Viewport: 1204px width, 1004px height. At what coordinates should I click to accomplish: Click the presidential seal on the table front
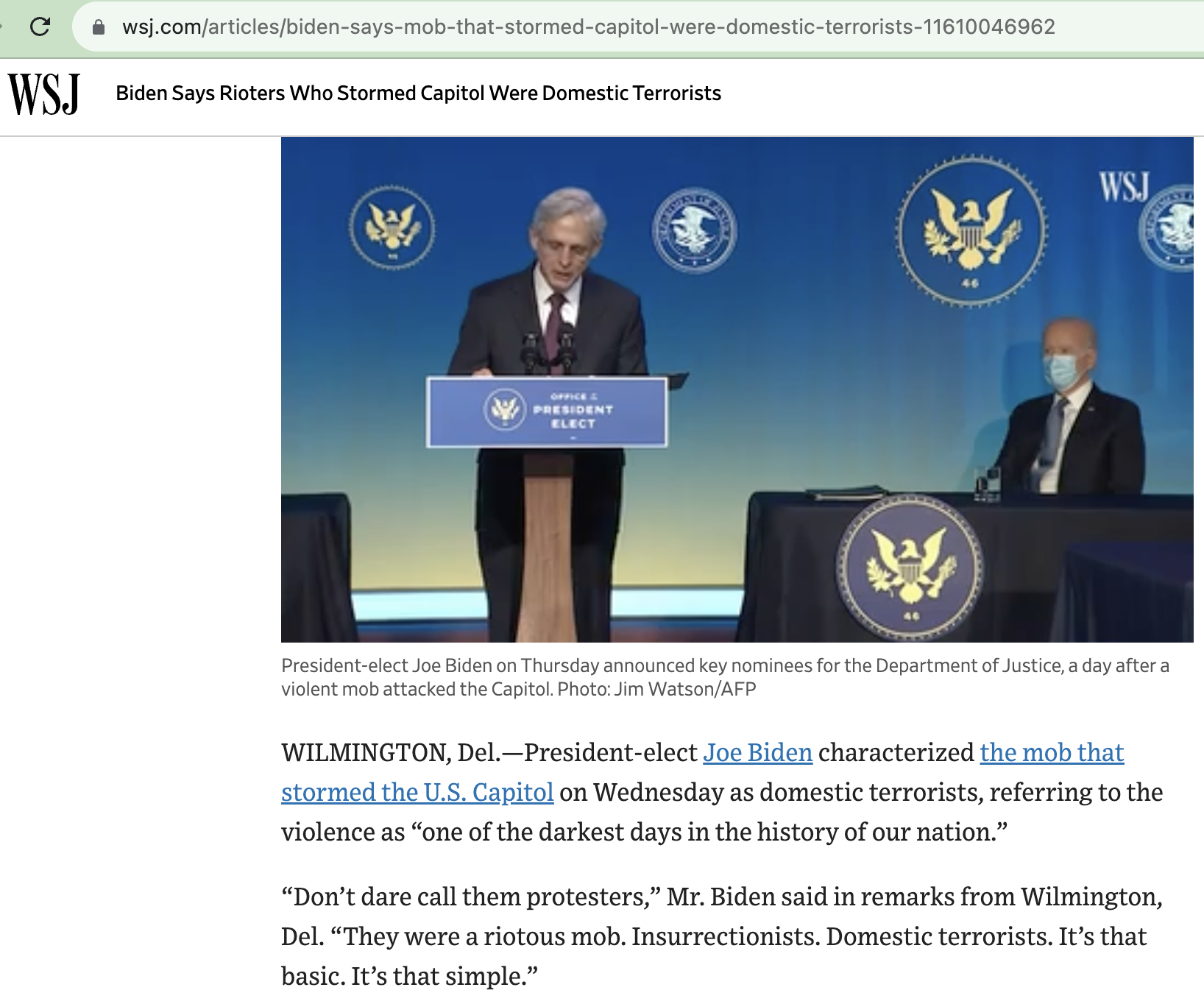click(911, 566)
